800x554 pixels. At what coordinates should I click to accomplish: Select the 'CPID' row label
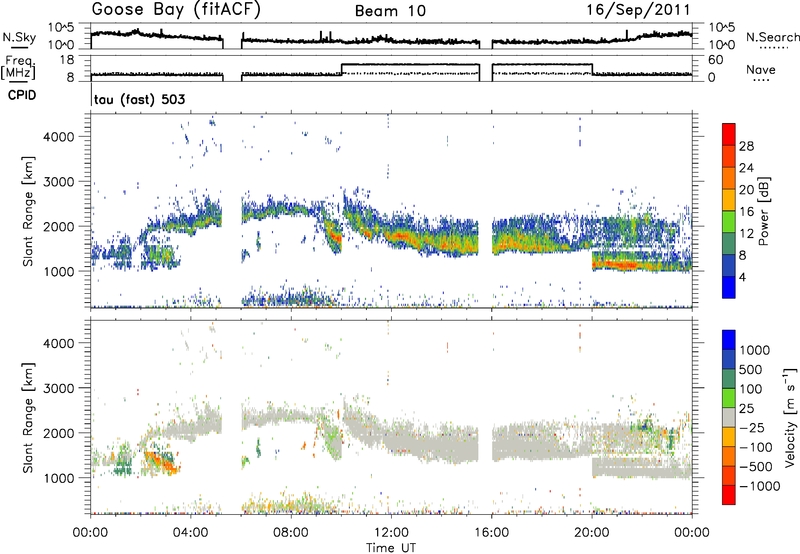tap(22, 95)
